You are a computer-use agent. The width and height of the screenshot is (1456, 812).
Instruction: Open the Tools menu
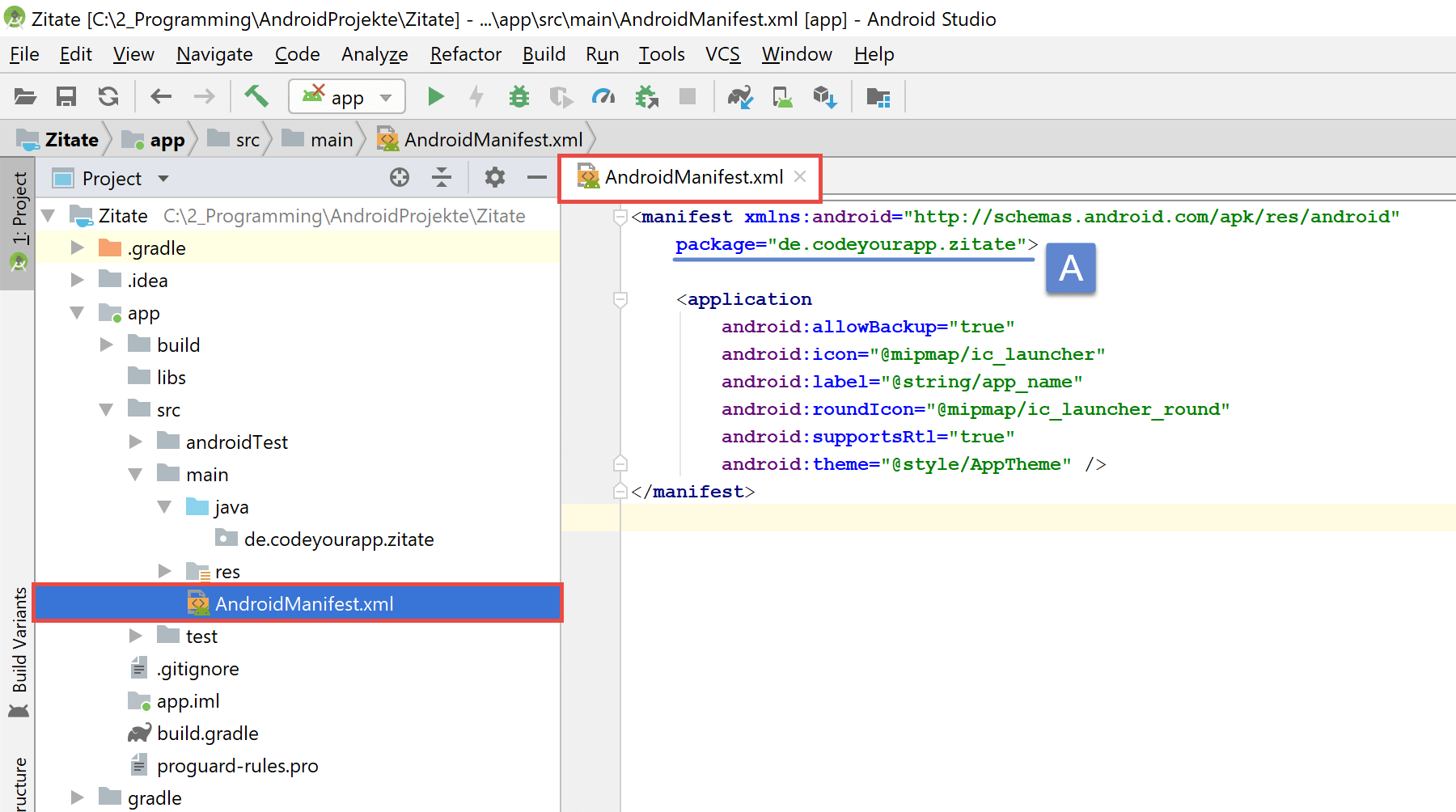(662, 54)
